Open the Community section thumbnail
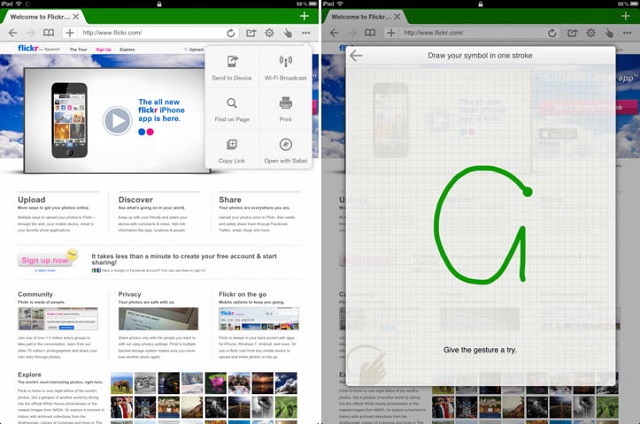This screenshot has height=424, width=640. point(58,319)
